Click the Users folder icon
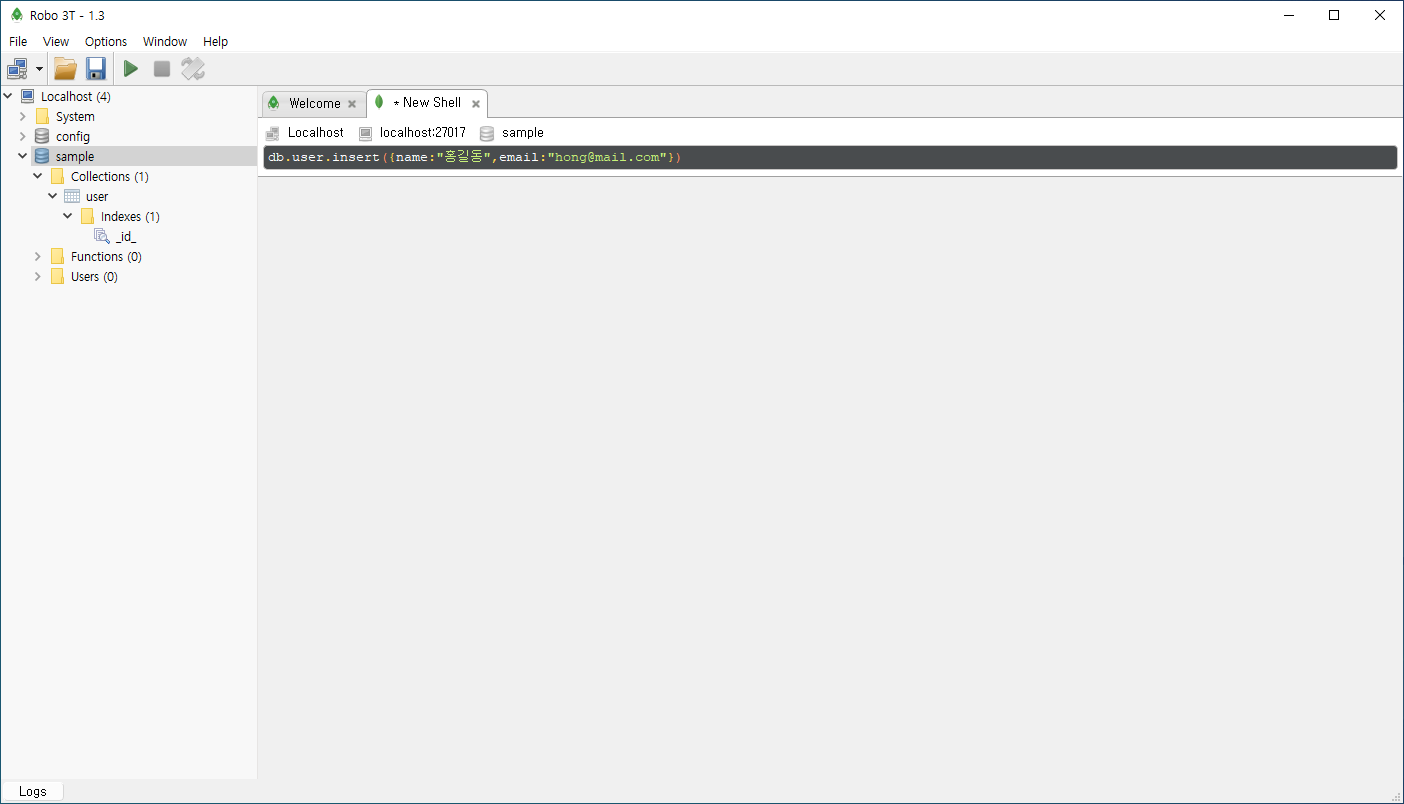 tap(57, 276)
